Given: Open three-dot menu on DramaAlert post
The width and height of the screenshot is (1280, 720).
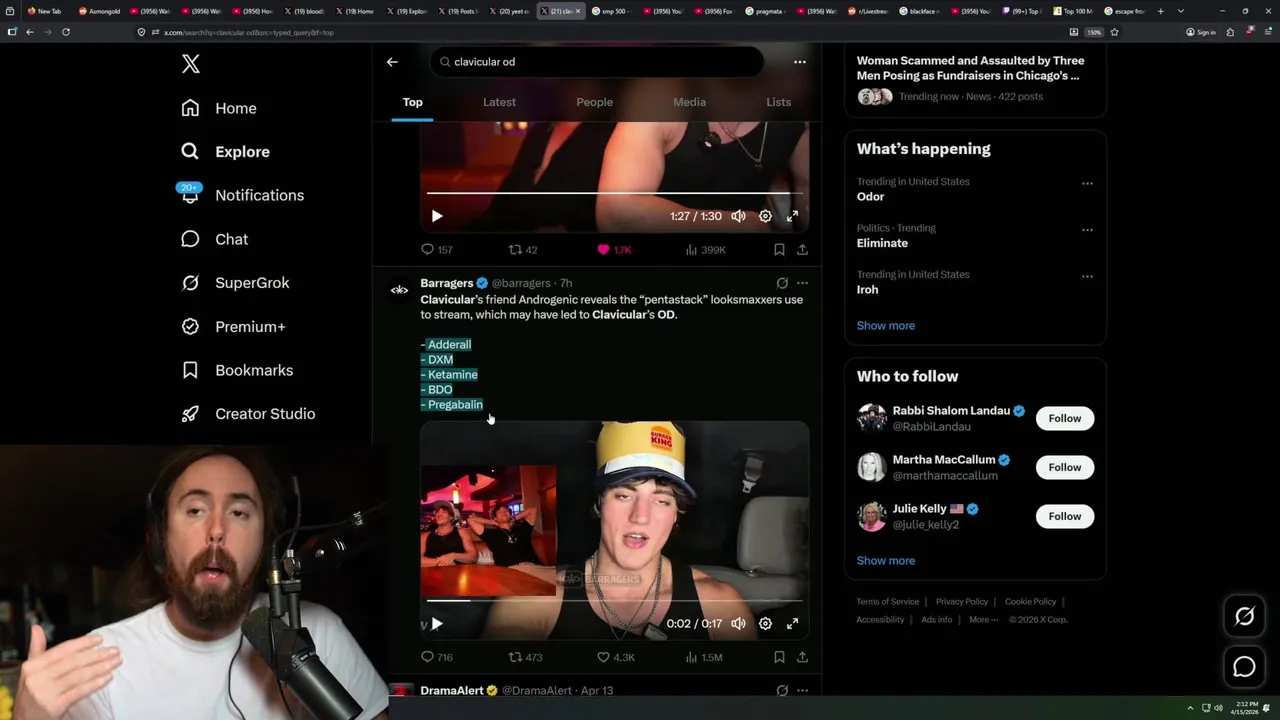Looking at the screenshot, I should tap(802, 690).
